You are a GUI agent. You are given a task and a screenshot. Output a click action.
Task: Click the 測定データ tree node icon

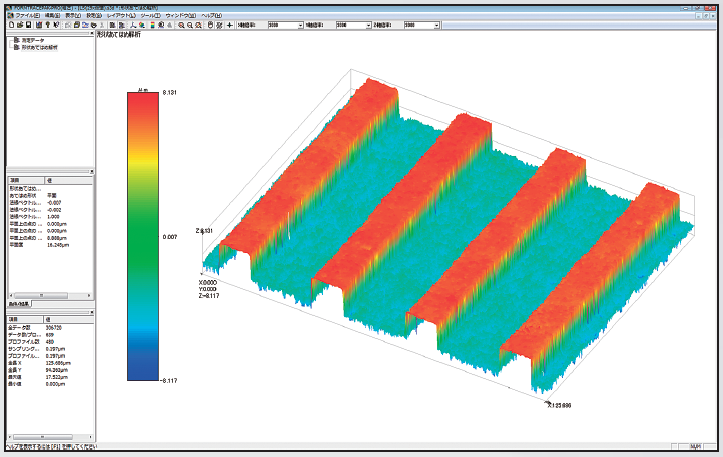[17, 40]
